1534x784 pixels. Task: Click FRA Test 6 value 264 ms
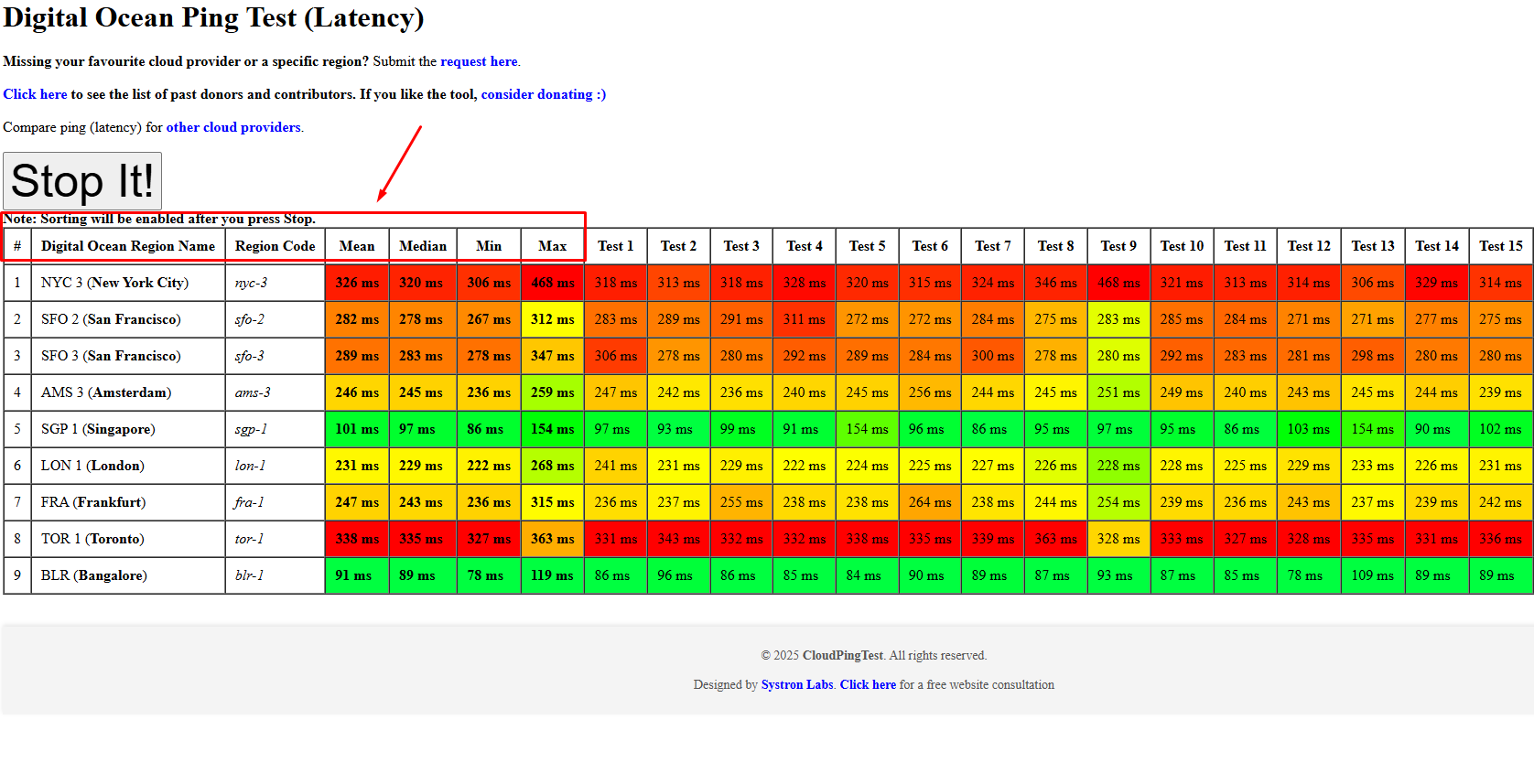click(930, 502)
